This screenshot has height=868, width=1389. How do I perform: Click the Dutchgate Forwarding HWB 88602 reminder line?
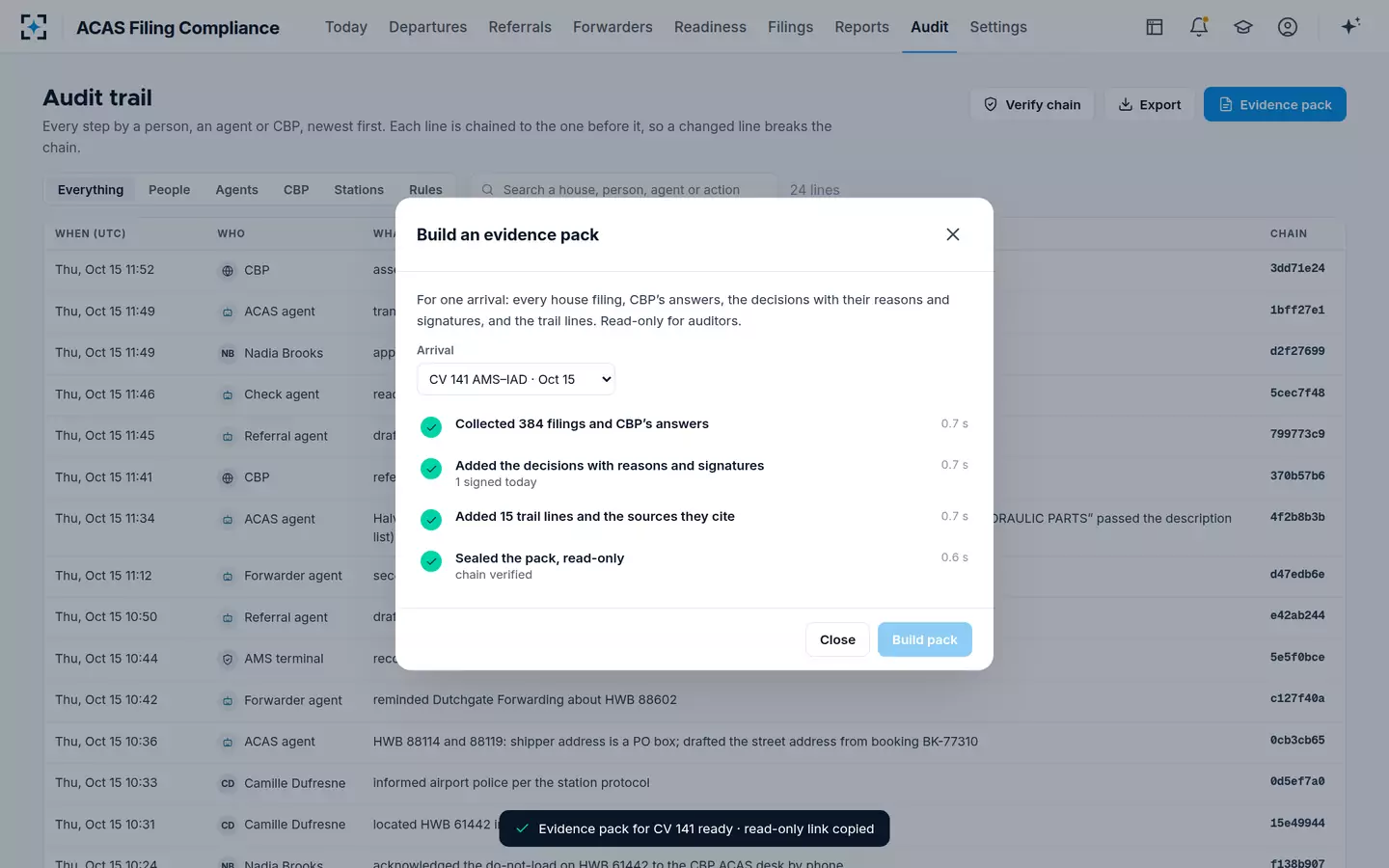pyautogui.click(x=525, y=700)
